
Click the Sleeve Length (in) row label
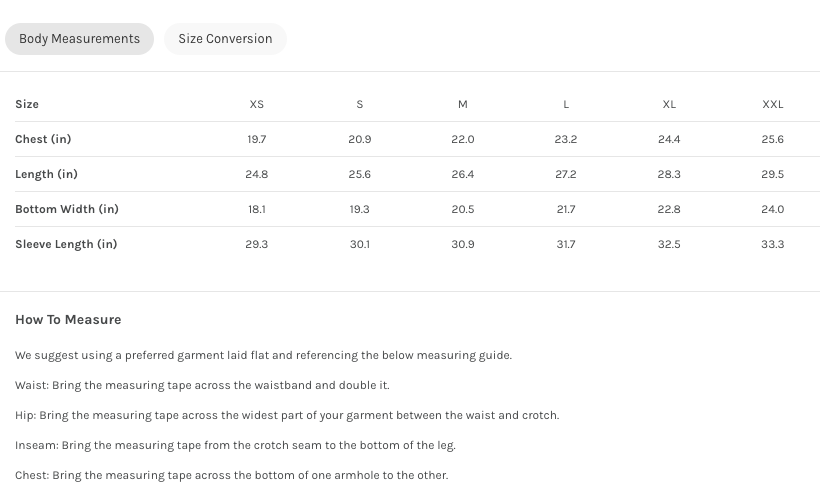point(66,244)
